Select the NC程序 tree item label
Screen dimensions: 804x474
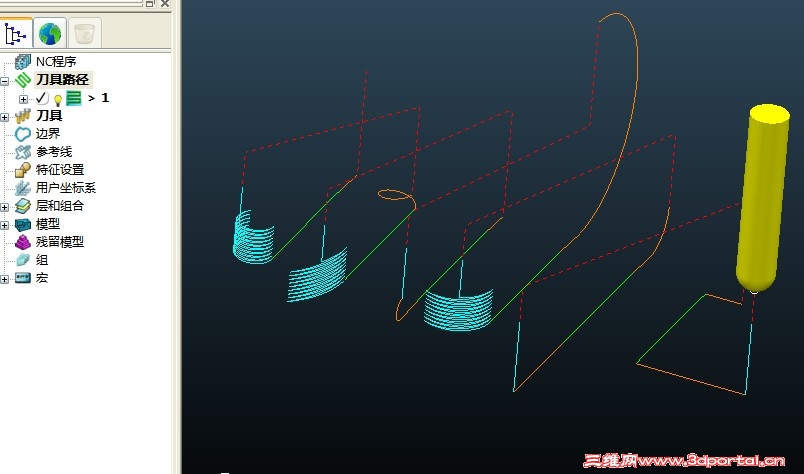click(x=56, y=62)
